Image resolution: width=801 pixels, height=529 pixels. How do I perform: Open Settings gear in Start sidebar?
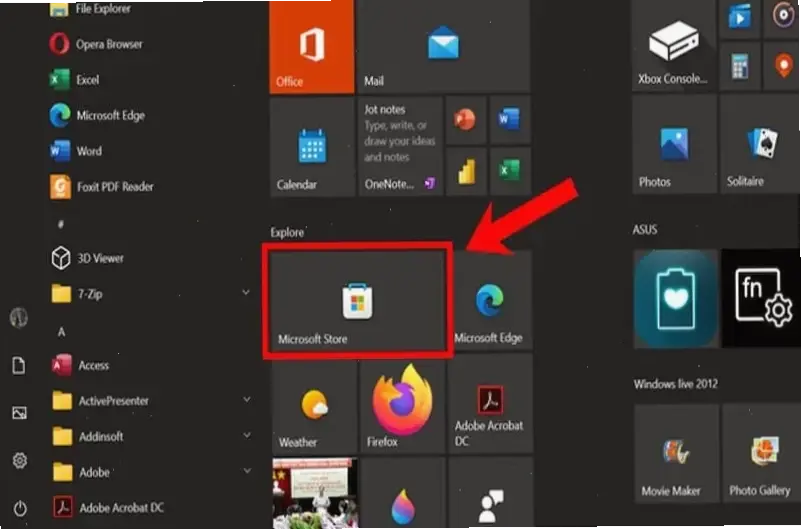[19, 461]
